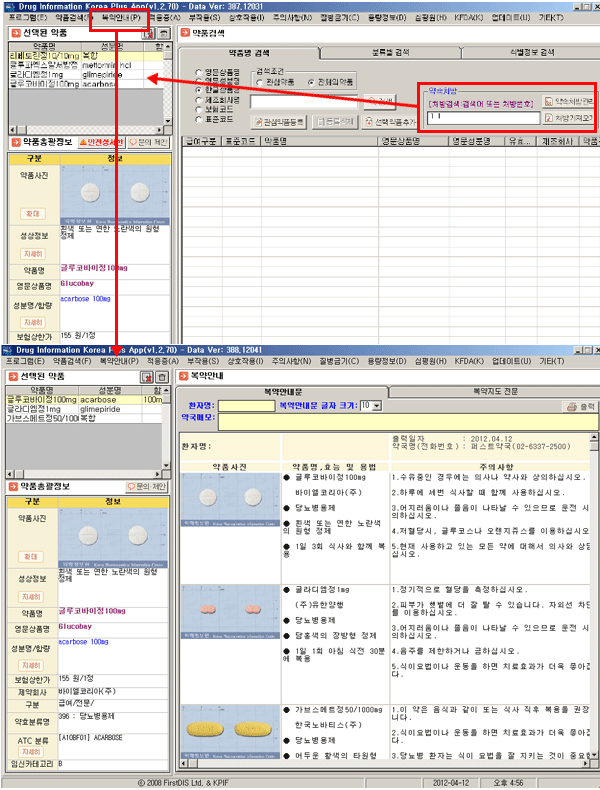The image size is (600, 790).
Task: Click the 환자명 input field
Action: pyautogui.click(x=247, y=406)
